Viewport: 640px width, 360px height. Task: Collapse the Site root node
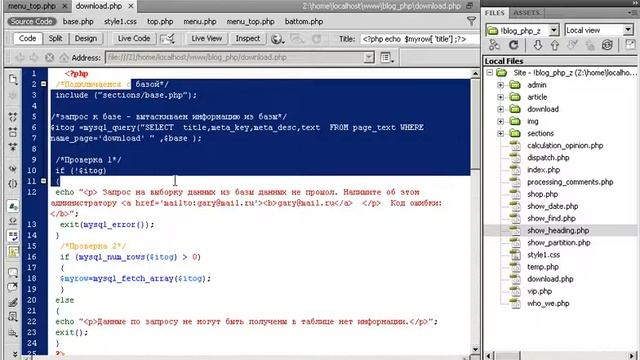coord(489,73)
